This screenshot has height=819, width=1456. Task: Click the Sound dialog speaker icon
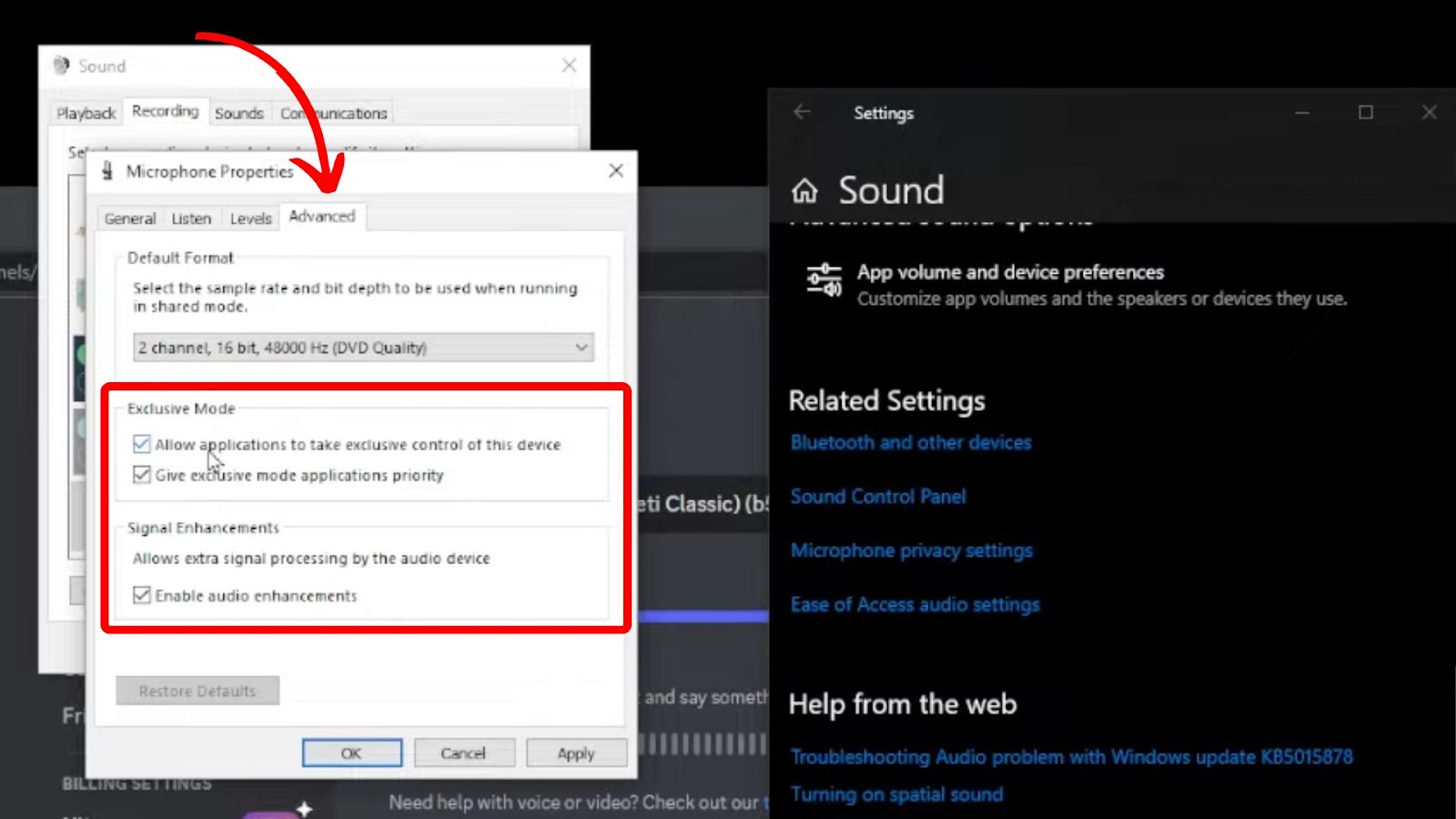(x=61, y=66)
